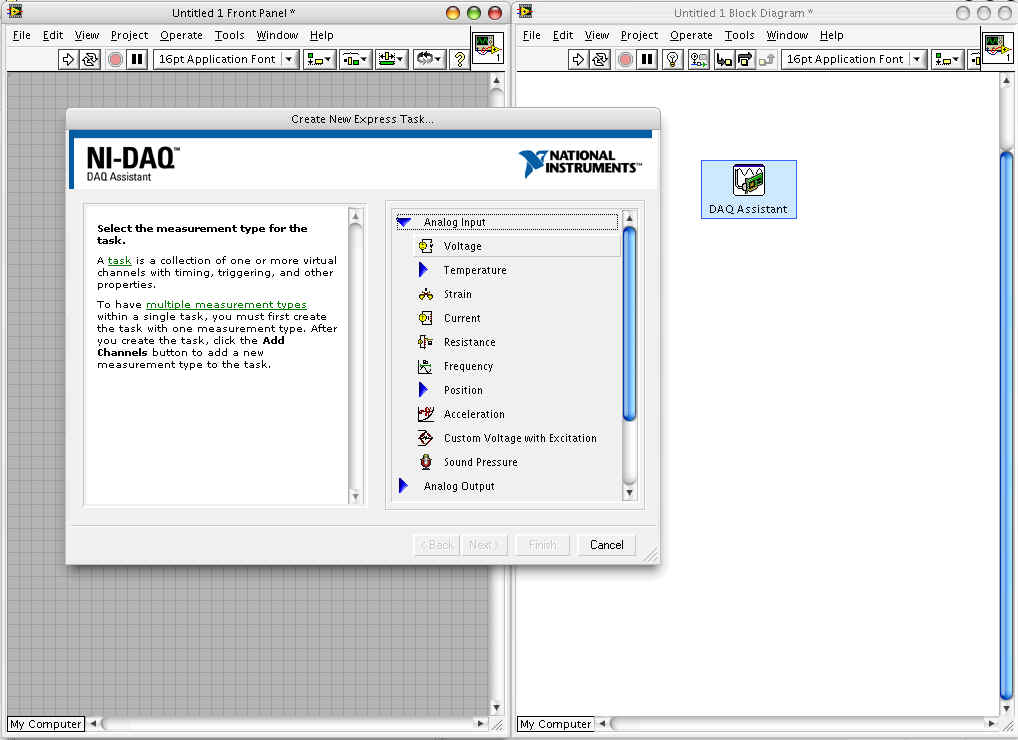Image resolution: width=1018 pixels, height=740 pixels.
Task: Select Voltage measurement type
Action: 516,246
